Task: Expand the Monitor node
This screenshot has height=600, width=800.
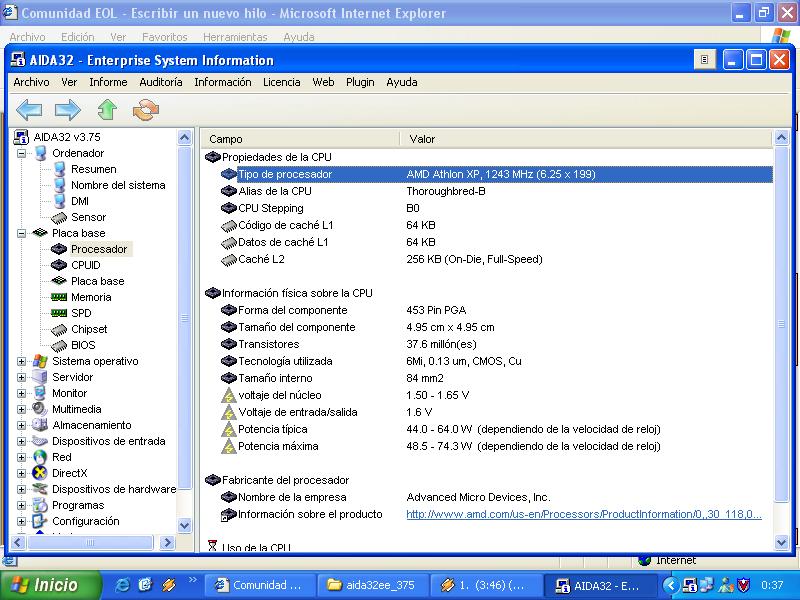Action: (x=21, y=393)
